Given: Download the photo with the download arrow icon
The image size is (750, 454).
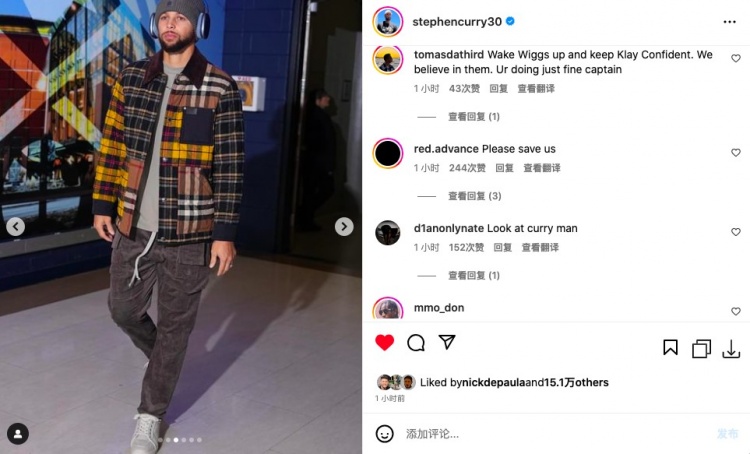Looking at the screenshot, I should point(731,349).
